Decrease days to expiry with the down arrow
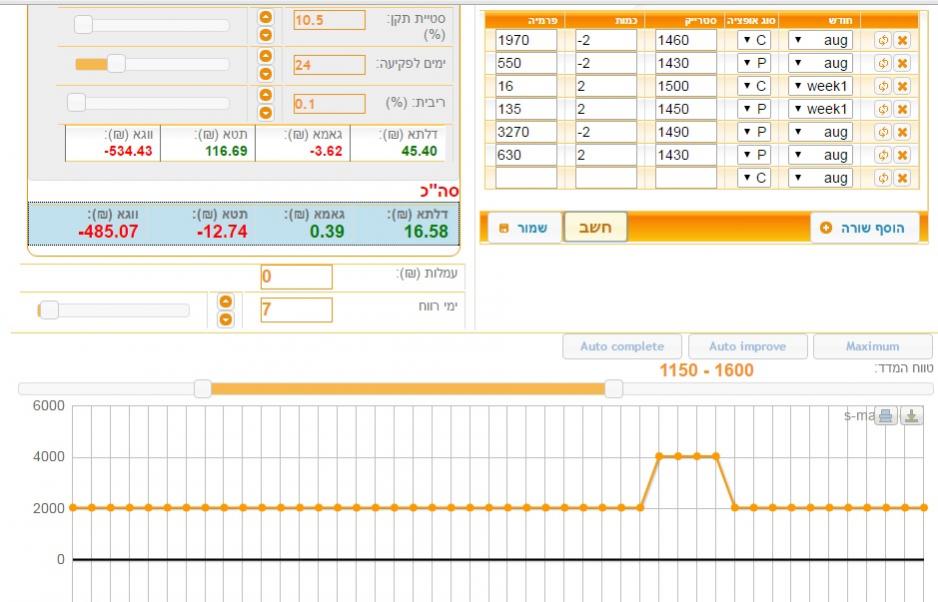The image size is (938, 602). point(265,72)
